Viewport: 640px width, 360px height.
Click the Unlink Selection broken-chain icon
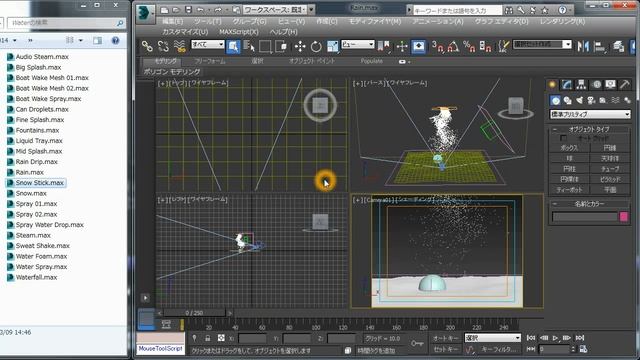(163, 46)
